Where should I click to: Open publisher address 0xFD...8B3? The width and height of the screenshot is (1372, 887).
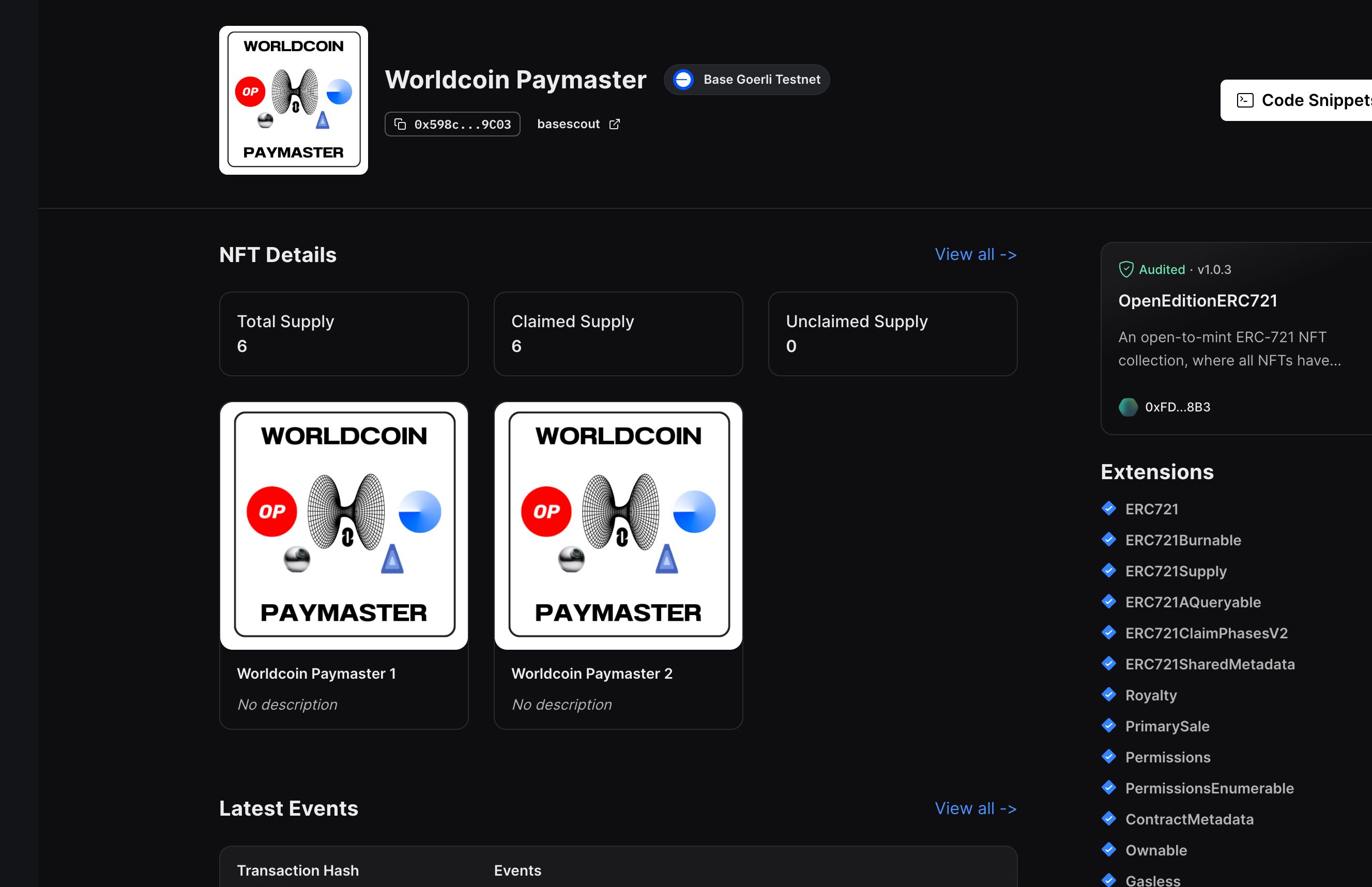(x=1177, y=407)
